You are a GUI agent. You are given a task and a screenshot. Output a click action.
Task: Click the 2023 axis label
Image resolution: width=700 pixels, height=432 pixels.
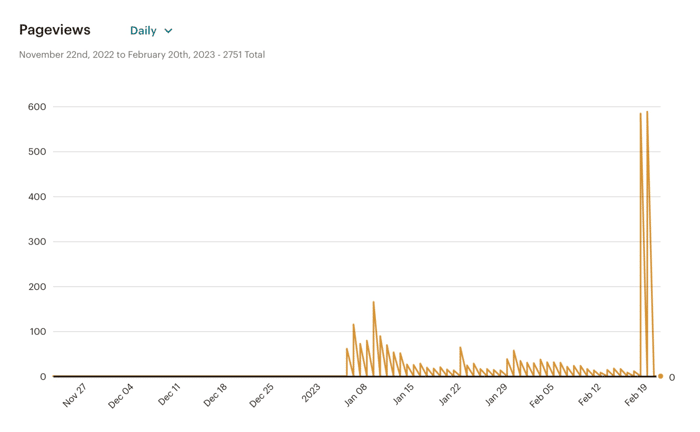tap(311, 393)
